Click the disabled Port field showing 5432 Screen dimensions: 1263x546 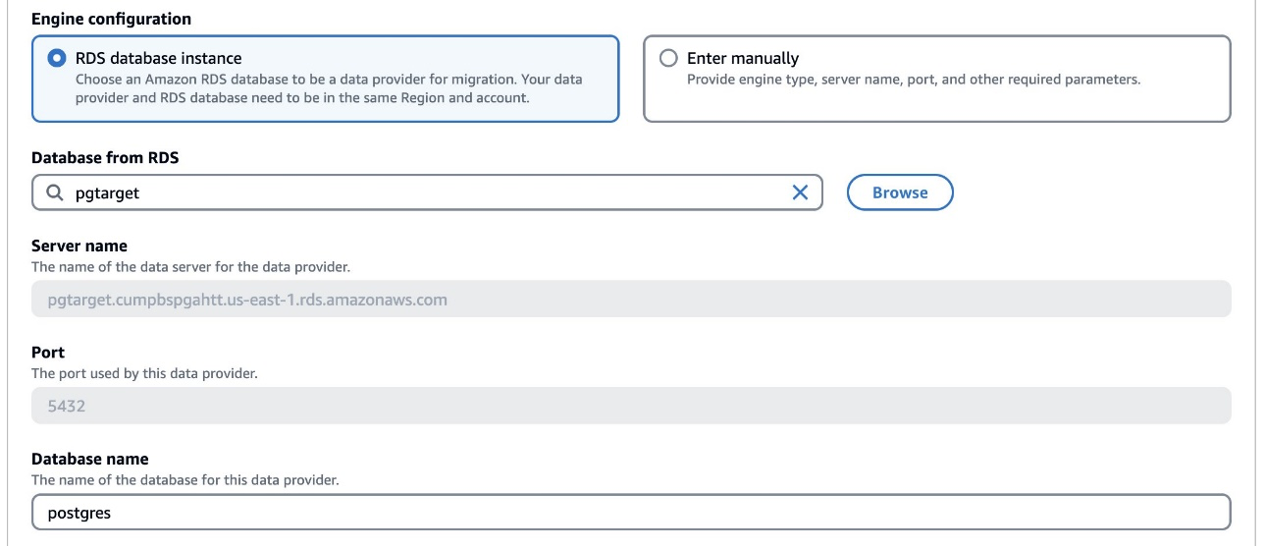pos(630,406)
